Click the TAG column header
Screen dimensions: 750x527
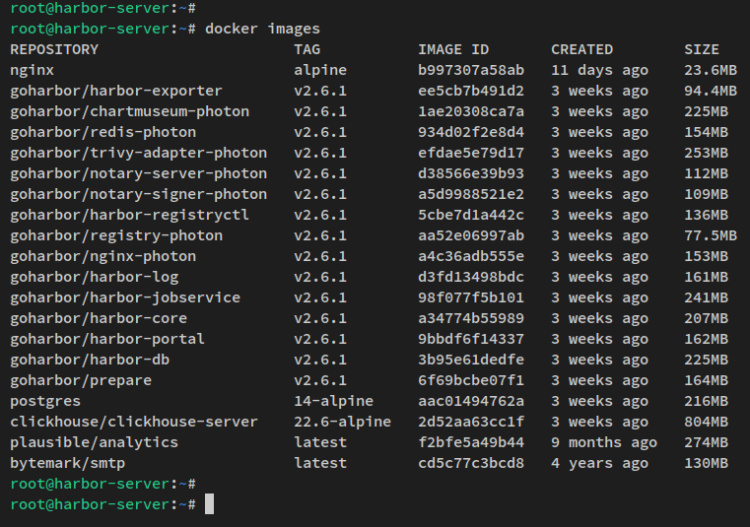306,49
